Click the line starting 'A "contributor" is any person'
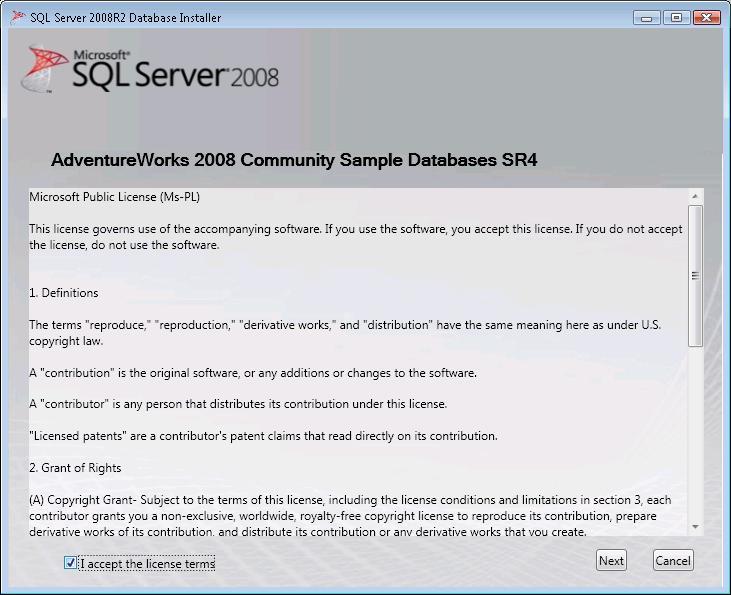Screen dimensions: 731x595 [x=238, y=404]
